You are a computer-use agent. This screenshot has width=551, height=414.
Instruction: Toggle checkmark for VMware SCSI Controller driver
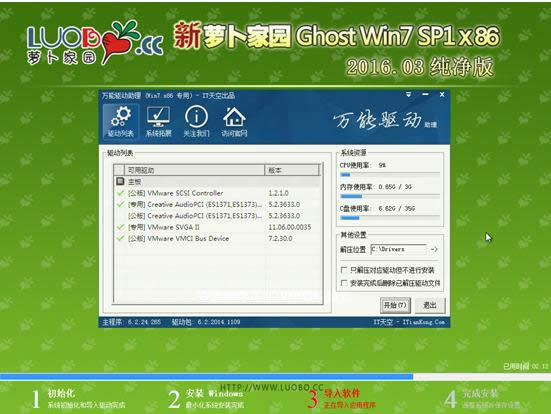tap(120, 193)
